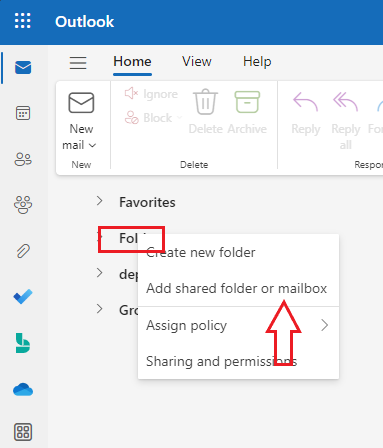The height and width of the screenshot is (448, 383).
Task: Open the New mail dropdown arrow
Action: point(93,145)
